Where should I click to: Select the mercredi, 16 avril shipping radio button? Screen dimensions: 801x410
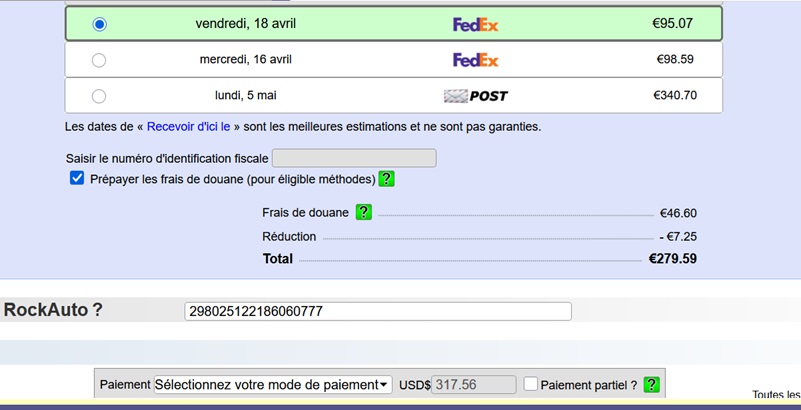[x=99, y=60]
